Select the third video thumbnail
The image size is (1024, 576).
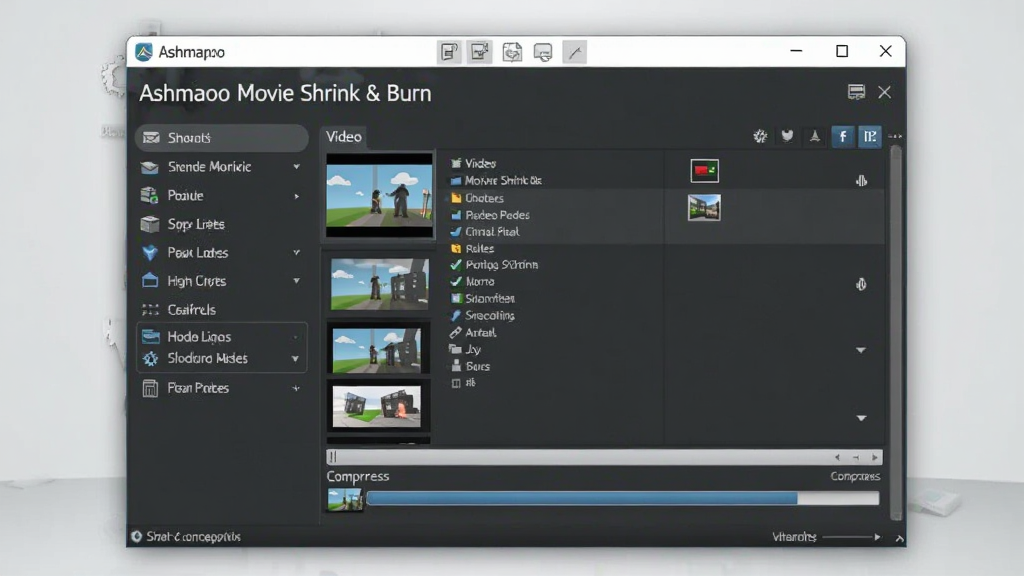pos(377,350)
